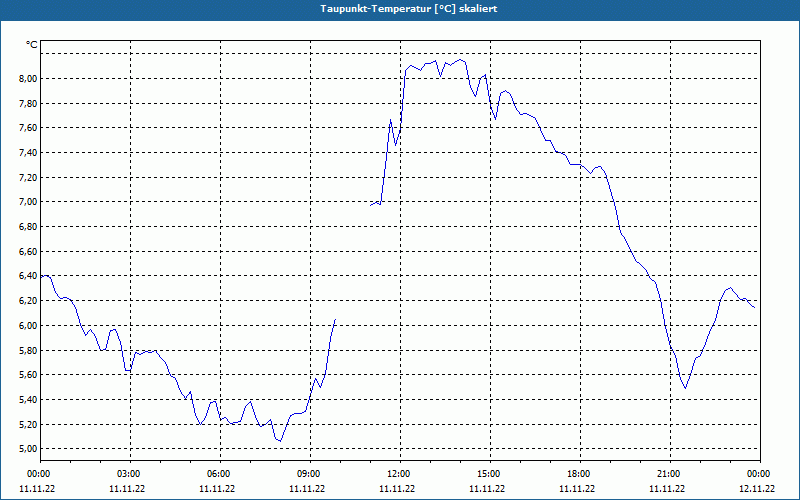Click the curve's lowest dip near 08:00
The image size is (800, 500).
(280, 441)
